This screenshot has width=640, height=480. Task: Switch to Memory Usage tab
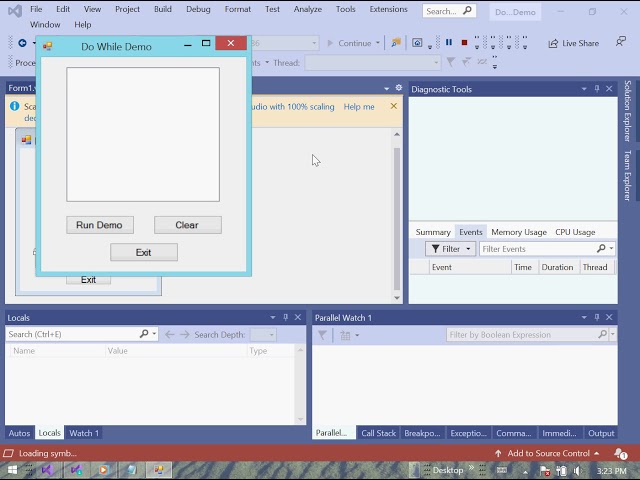518,232
